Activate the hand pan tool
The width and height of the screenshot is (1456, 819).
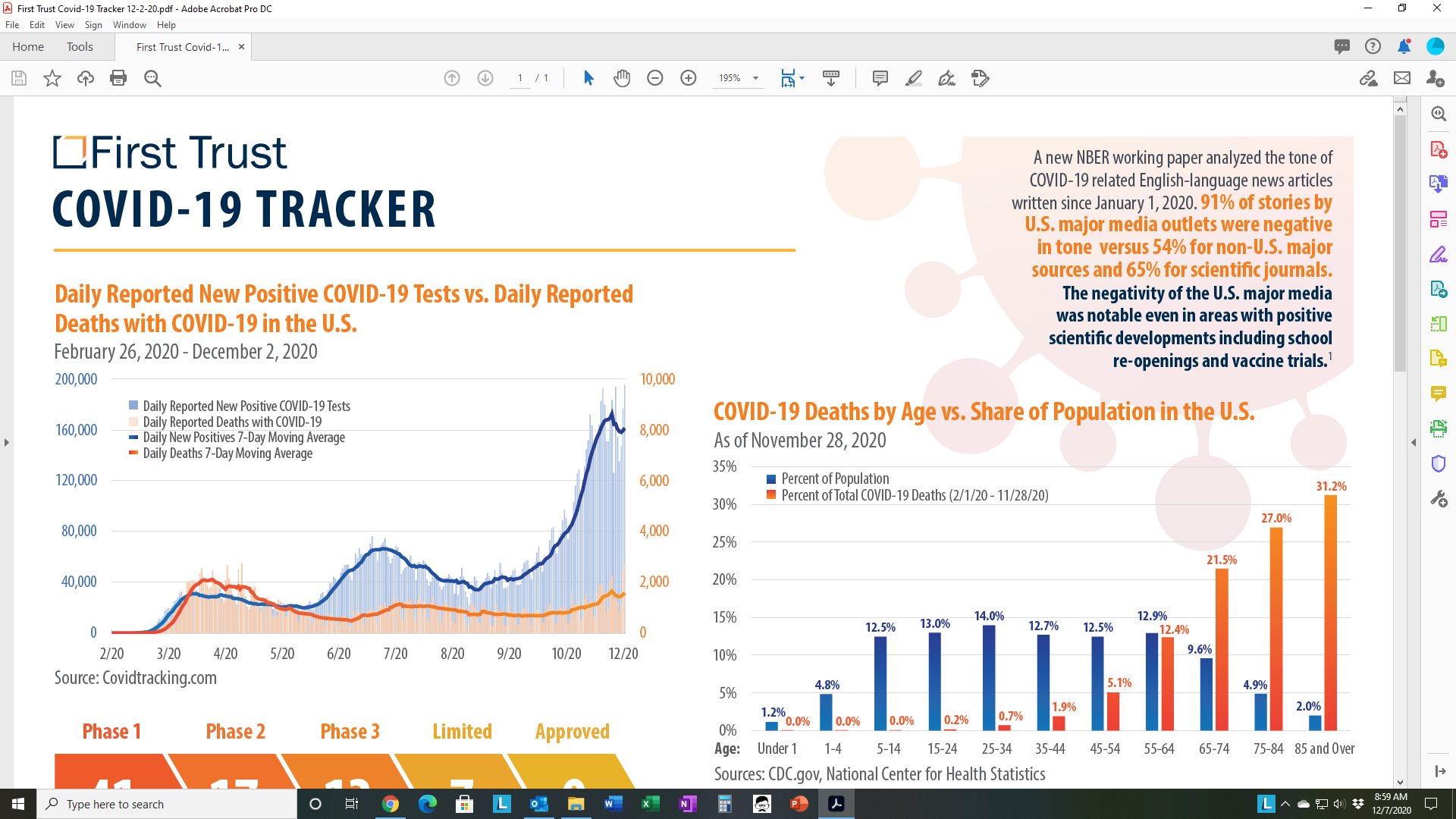pyautogui.click(x=622, y=78)
